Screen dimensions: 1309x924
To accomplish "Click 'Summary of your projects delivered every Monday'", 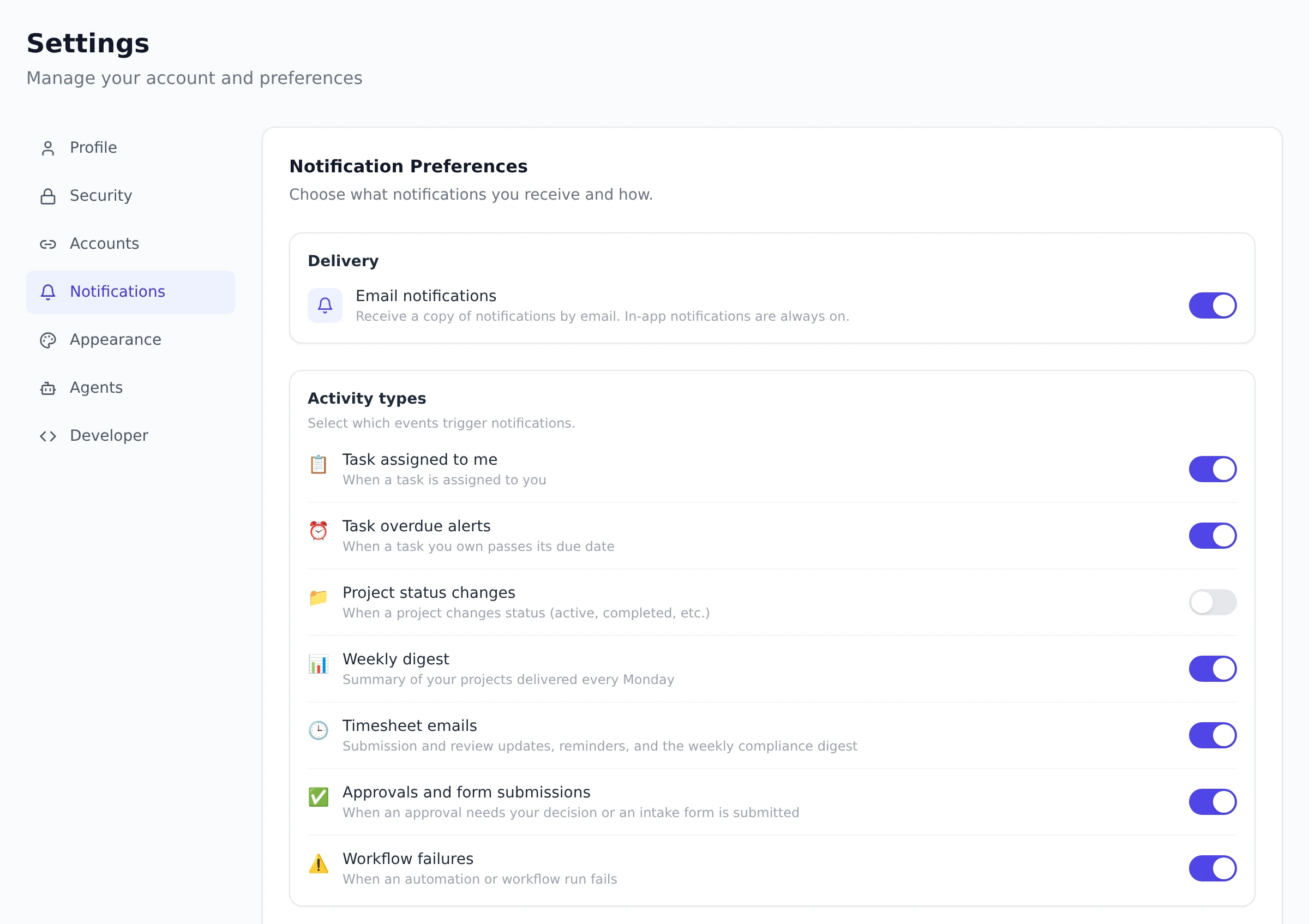I will (x=508, y=680).
